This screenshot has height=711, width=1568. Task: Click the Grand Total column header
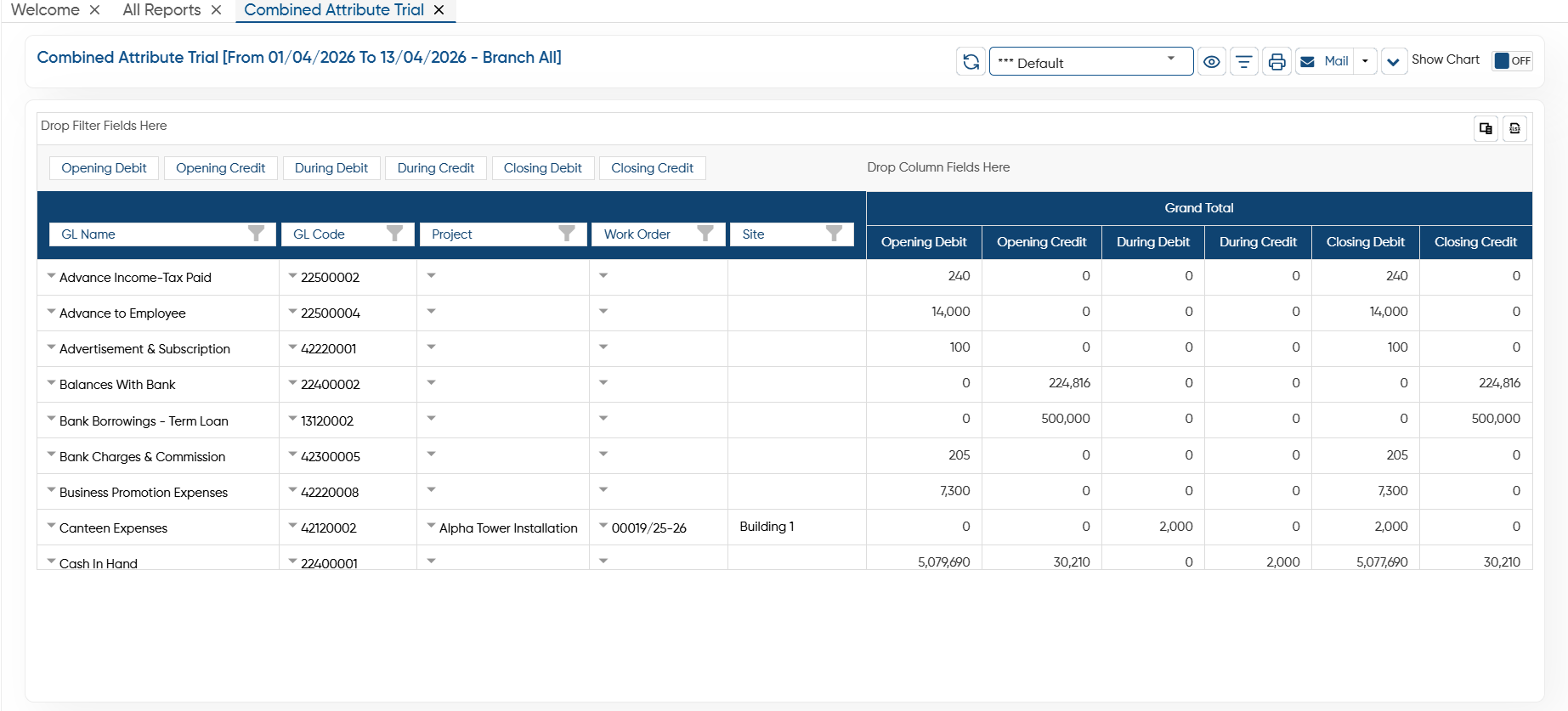(x=1199, y=208)
